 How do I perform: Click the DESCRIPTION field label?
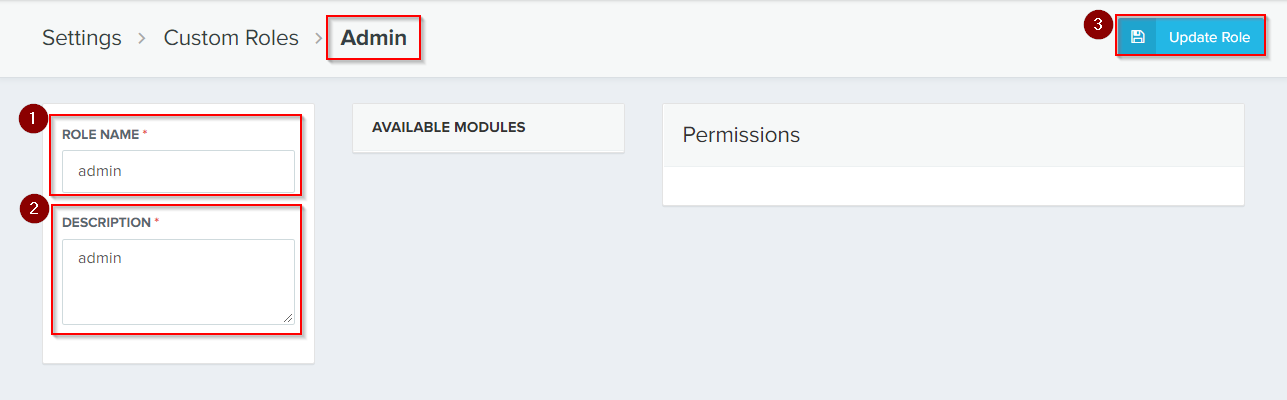pos(106,222)
